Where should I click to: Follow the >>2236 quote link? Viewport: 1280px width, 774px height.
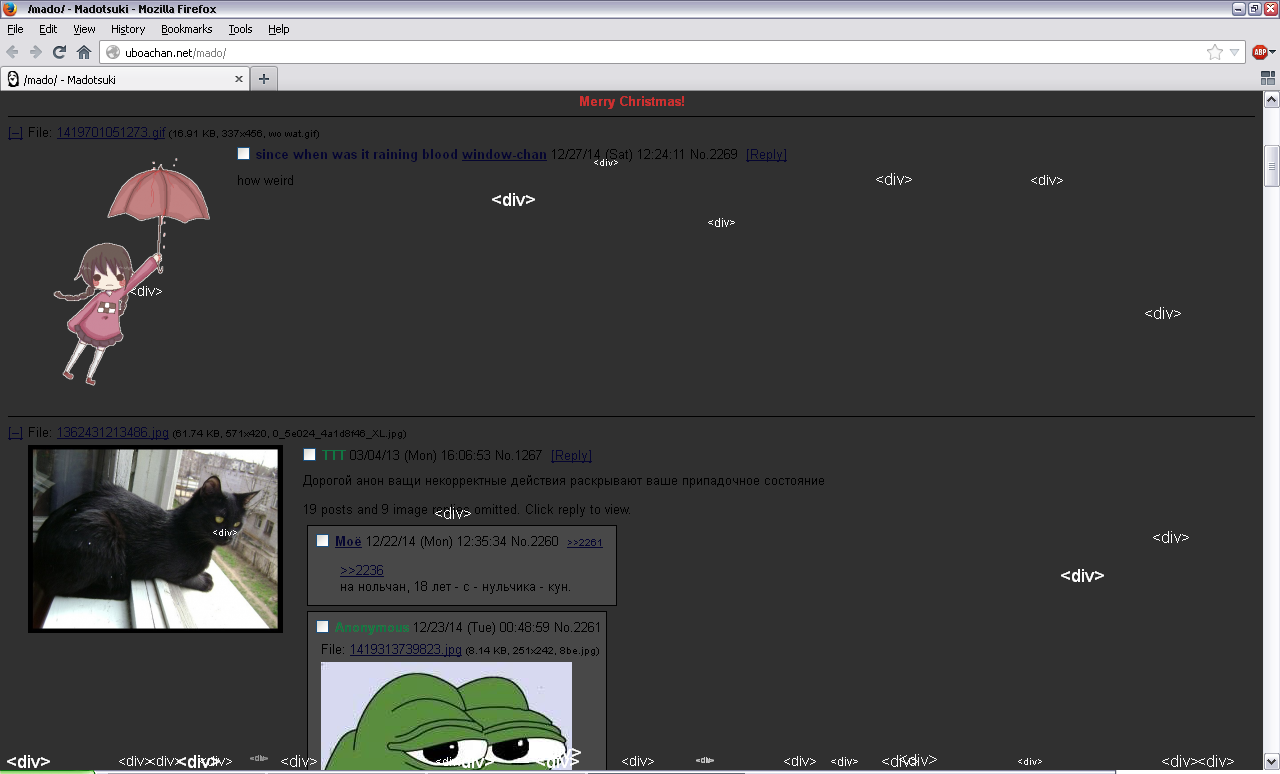click(362, 570)
